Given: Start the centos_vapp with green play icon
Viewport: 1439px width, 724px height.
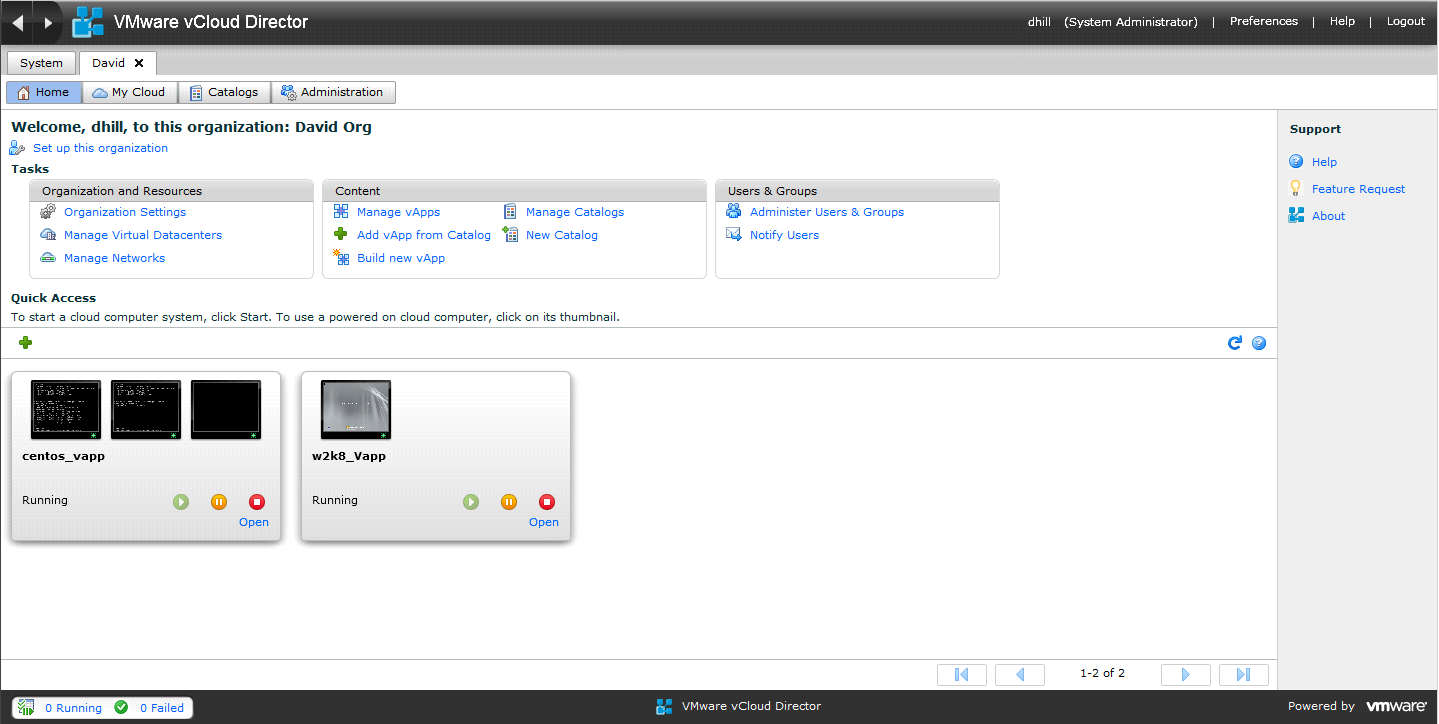Looking at the screenshot, I should tap(180, 502).
